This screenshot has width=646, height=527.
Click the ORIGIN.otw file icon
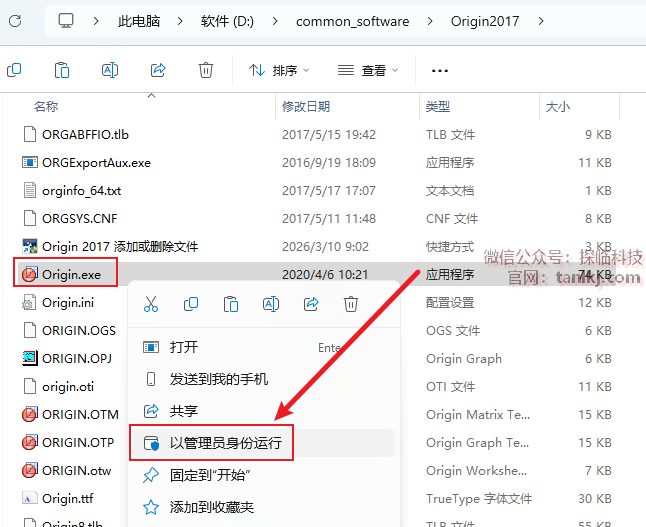pos(30,470)
